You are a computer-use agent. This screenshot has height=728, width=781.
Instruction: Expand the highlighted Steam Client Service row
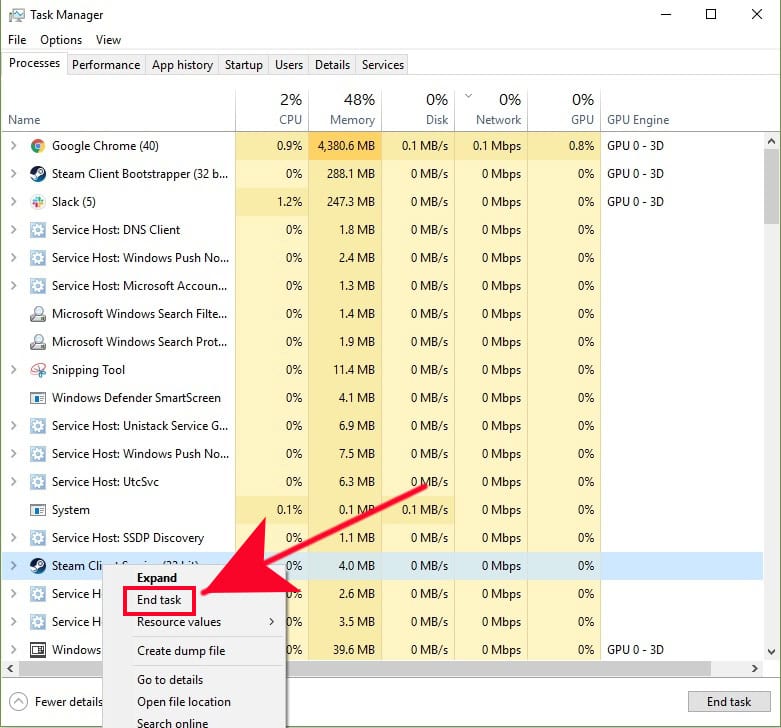(x=13, y=566)
